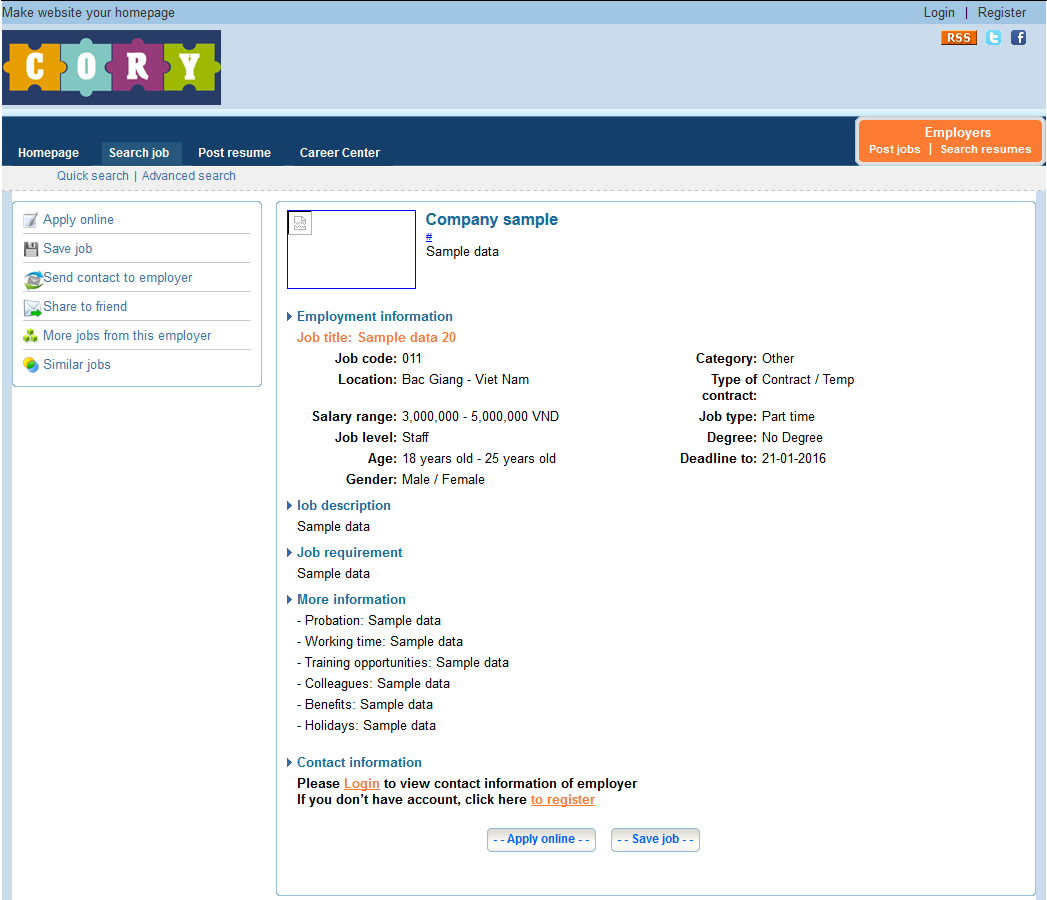
Task: Open the Twitter share icon
Action: (x=993, y=37)
